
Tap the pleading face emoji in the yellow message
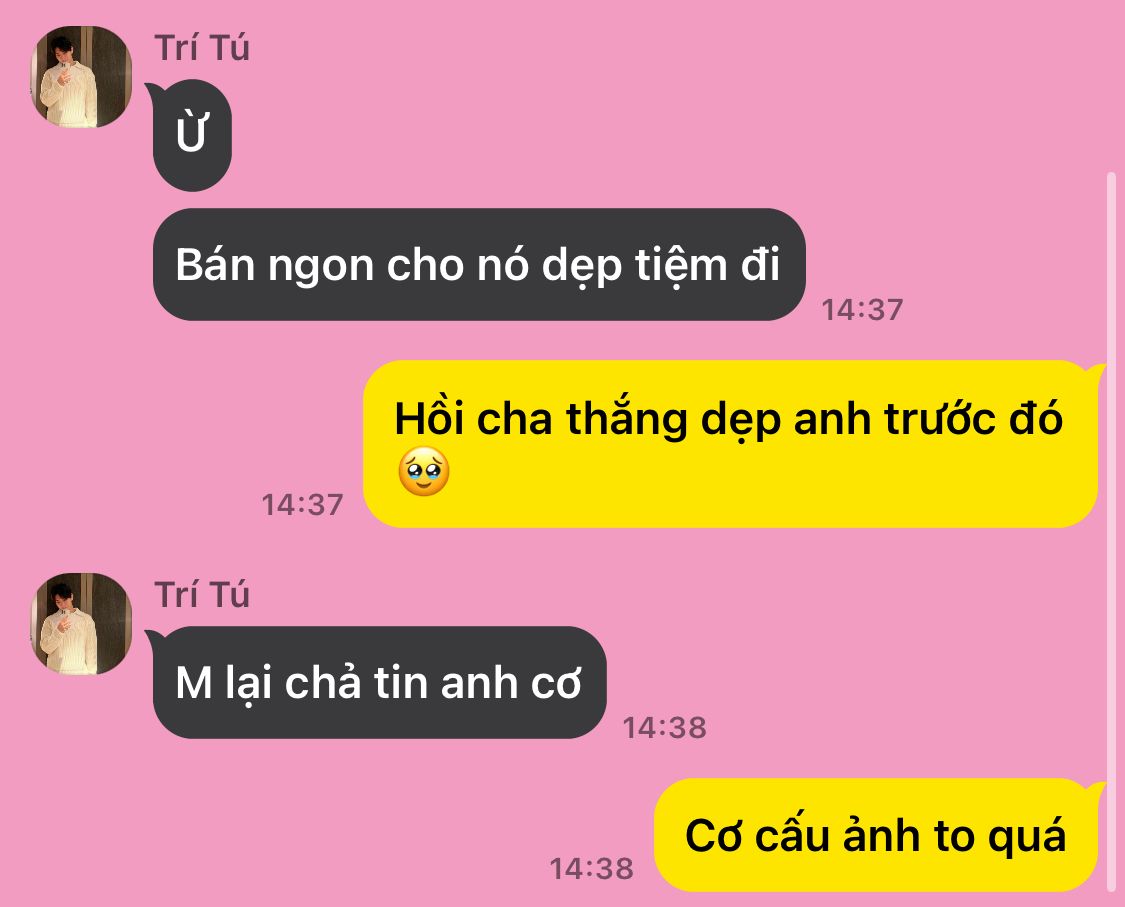pyautogui.click(x=423, y=471)
